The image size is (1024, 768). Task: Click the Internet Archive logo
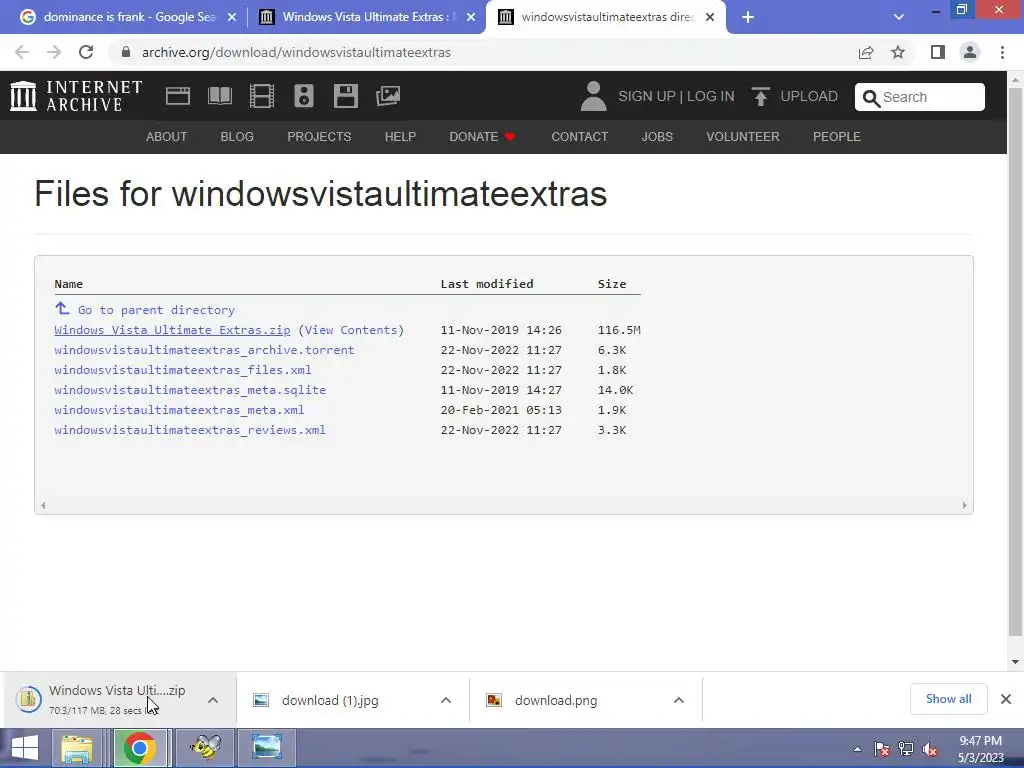tap(76, 96)
